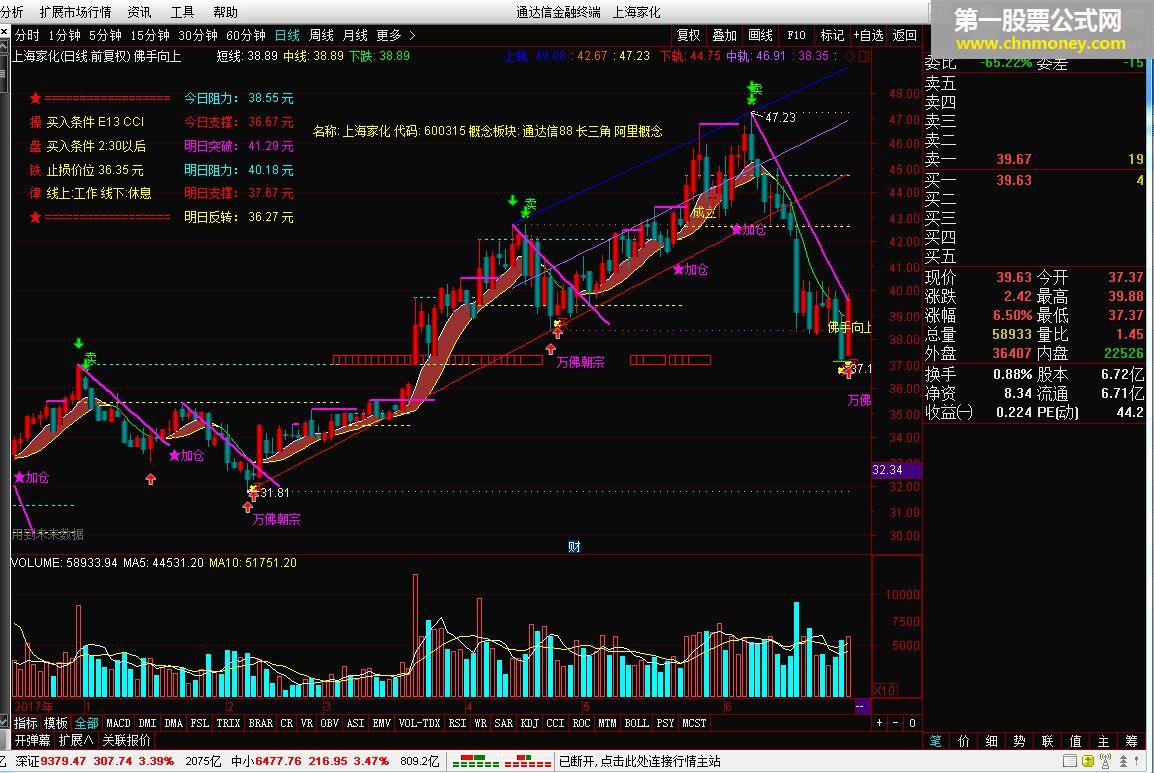
Task: Select the 指标 tab at bottom
Action: pos(26,723)
